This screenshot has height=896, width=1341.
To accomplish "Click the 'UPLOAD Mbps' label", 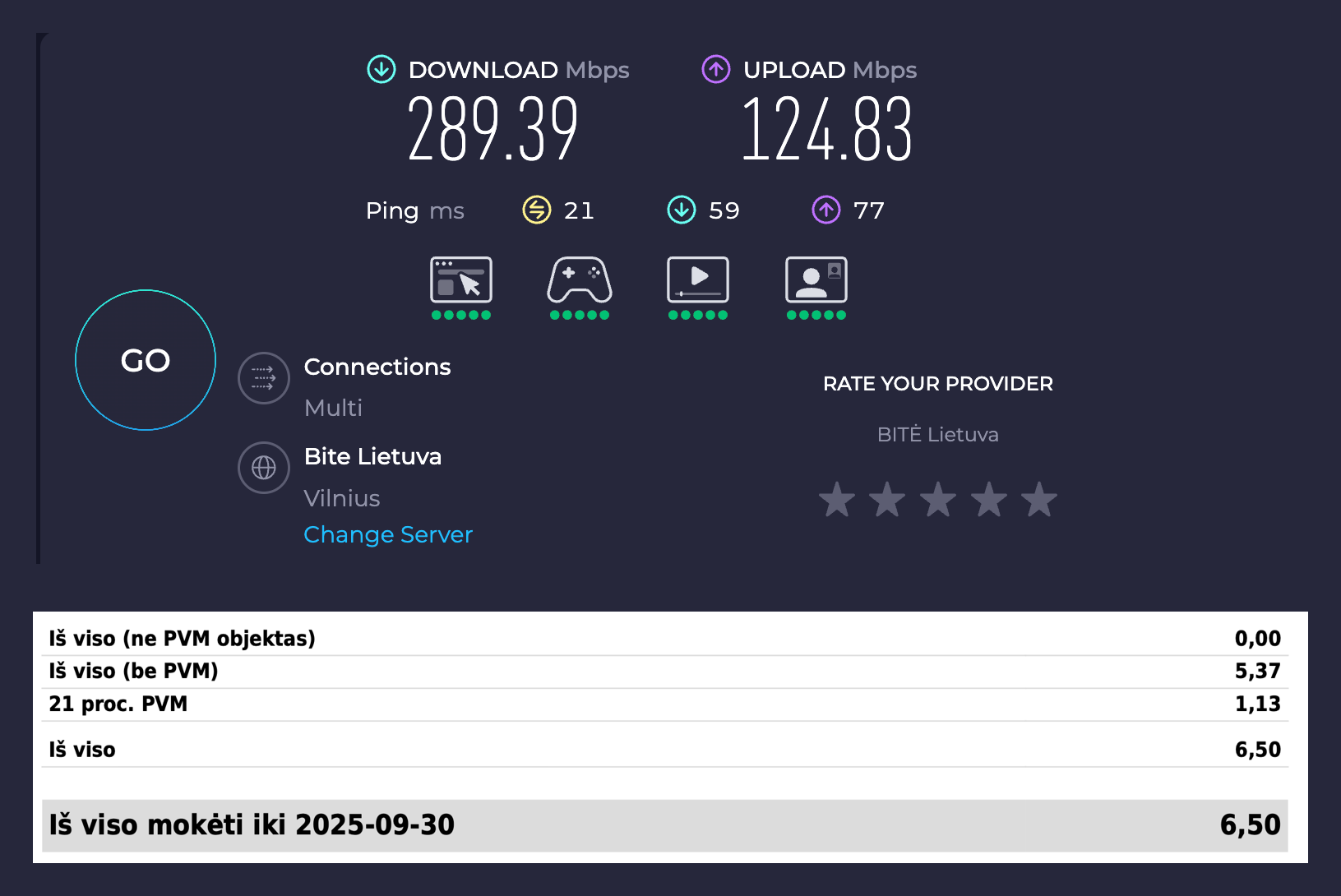I will click(830, 71).
